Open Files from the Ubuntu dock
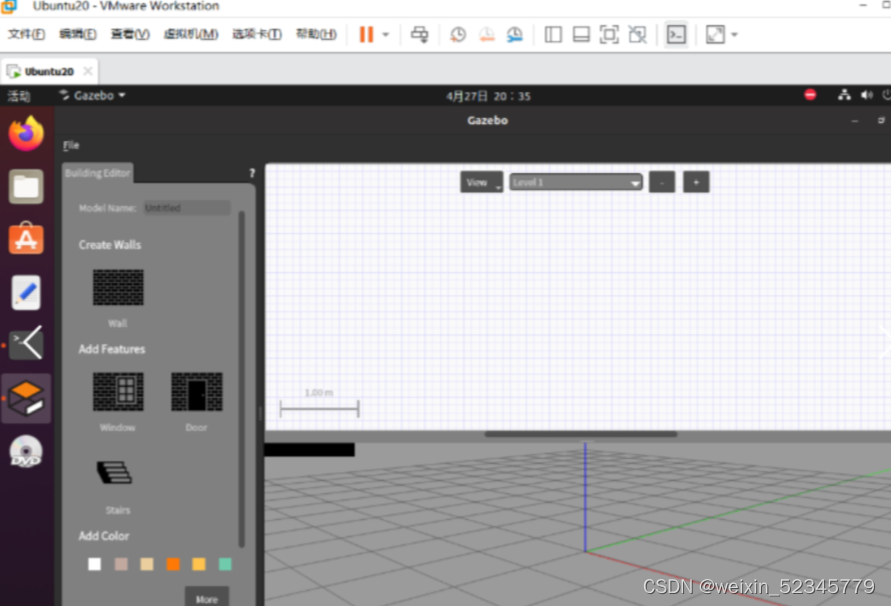 pyautogui.click(x=26, y=186)
